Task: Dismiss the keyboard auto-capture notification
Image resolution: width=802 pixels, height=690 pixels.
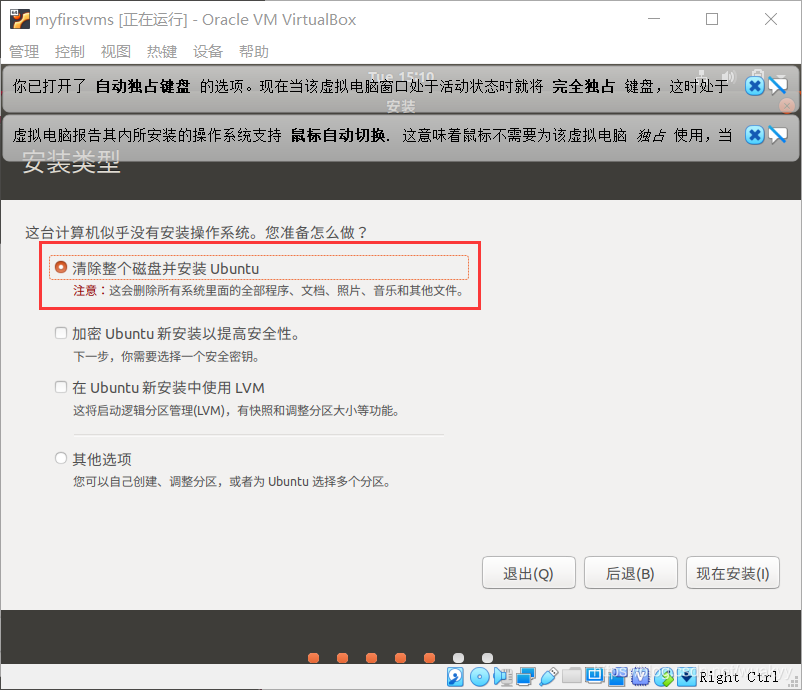Action: [x=754, y=86]
